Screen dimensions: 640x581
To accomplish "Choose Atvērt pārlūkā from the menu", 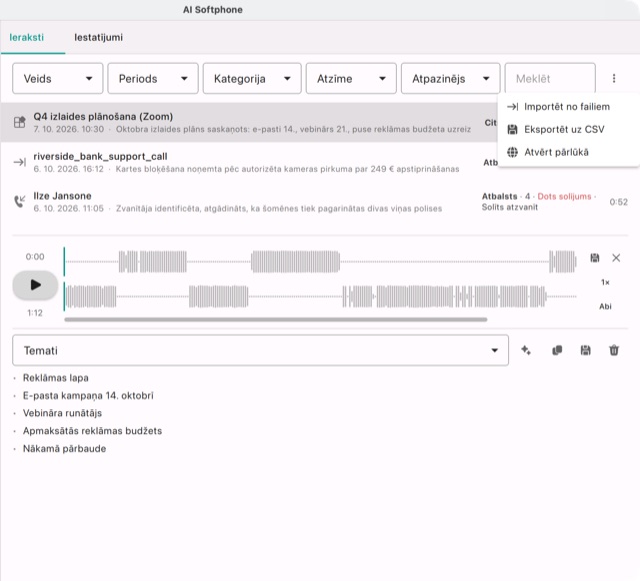I will (568, 152).
